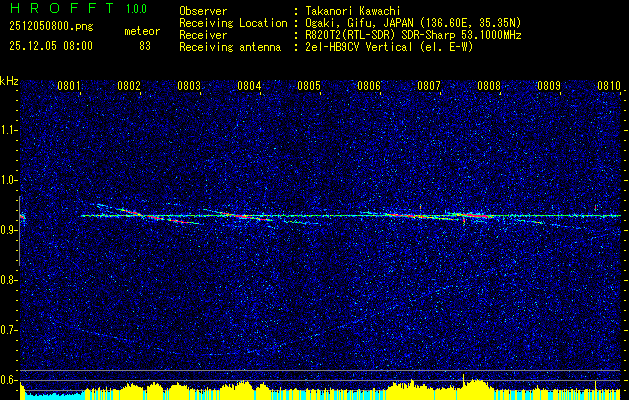Click the 0.6 frequency axis label
Viewport: 629px width, 400px height.
coord(9,380)
